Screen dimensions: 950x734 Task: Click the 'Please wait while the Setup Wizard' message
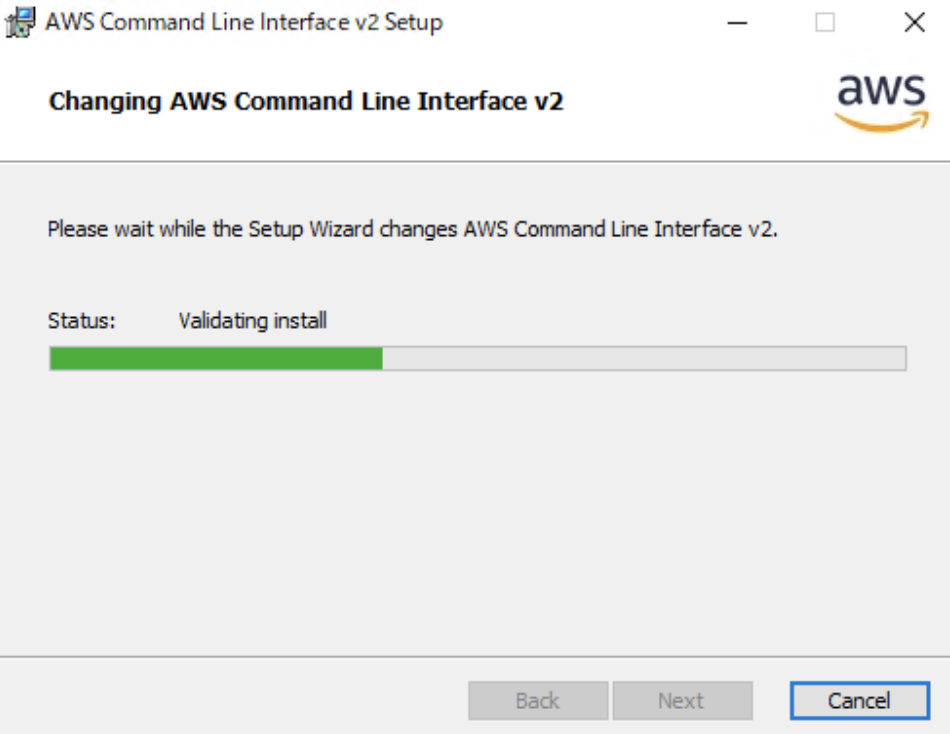point(412,229)
